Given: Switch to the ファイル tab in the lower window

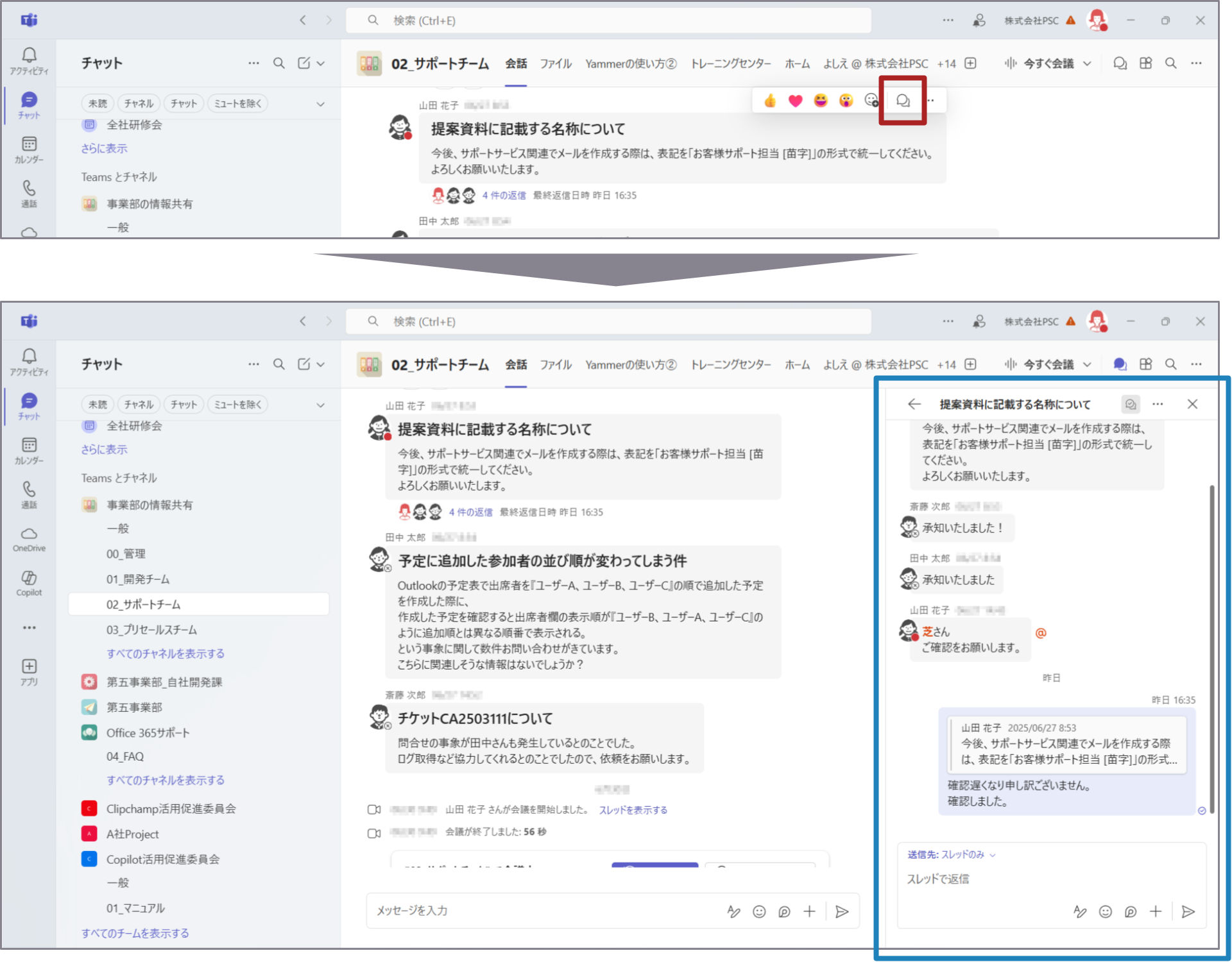Looking at the screenshot, I should (x=555, y=364).
